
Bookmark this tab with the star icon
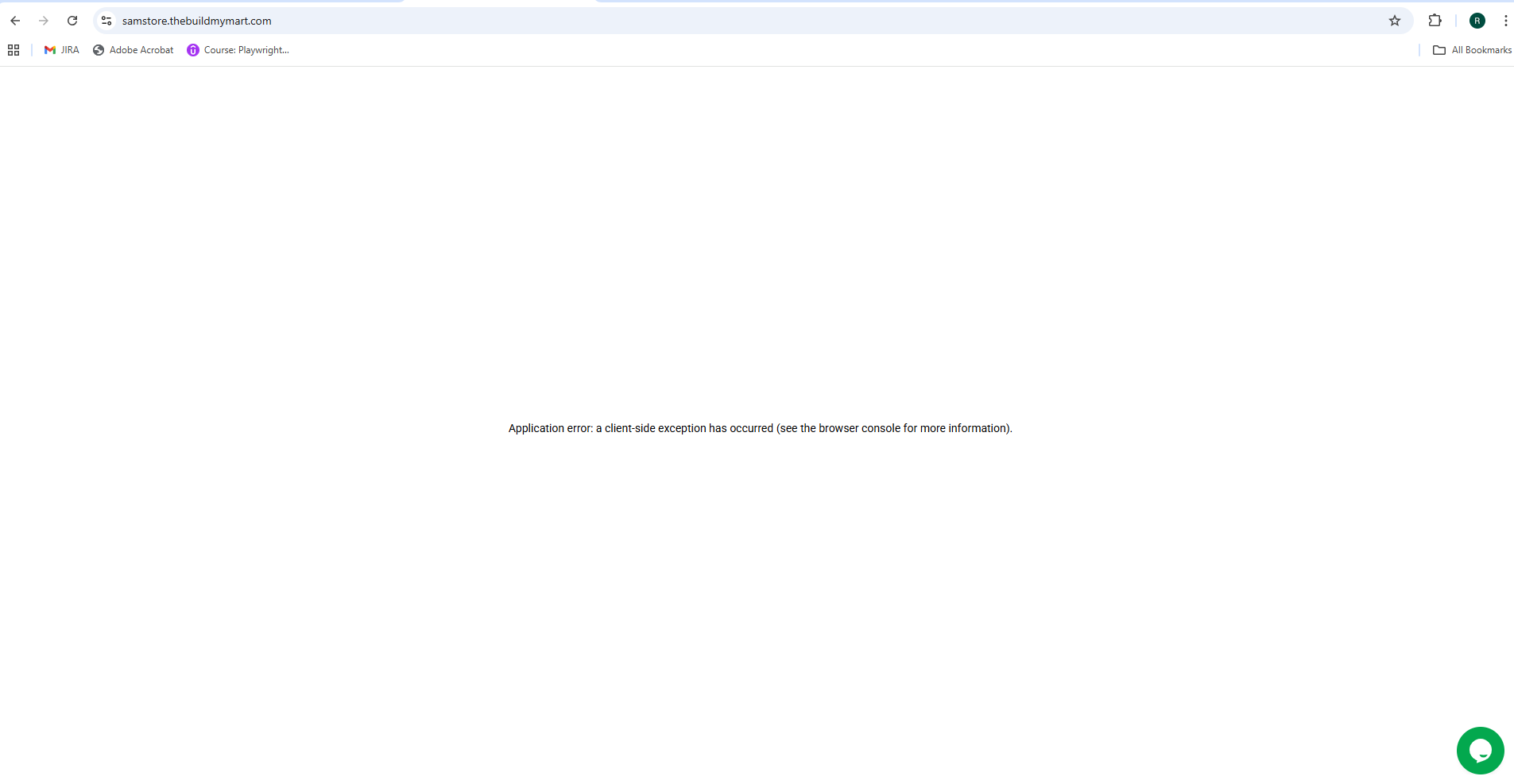1395,21
